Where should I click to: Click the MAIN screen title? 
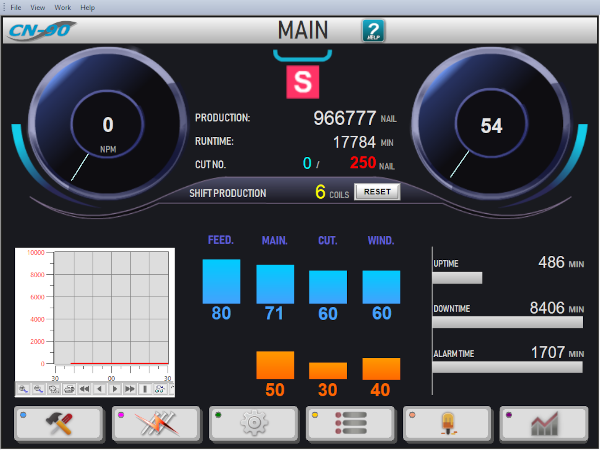pos(303,30)
